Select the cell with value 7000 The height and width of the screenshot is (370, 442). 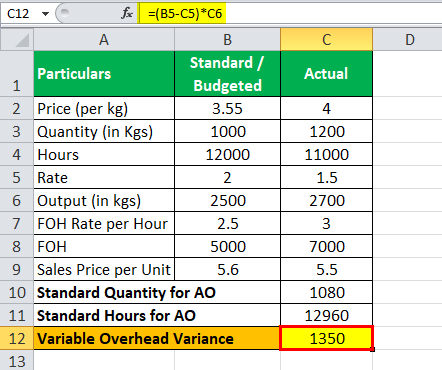click(x=326, y=246)
